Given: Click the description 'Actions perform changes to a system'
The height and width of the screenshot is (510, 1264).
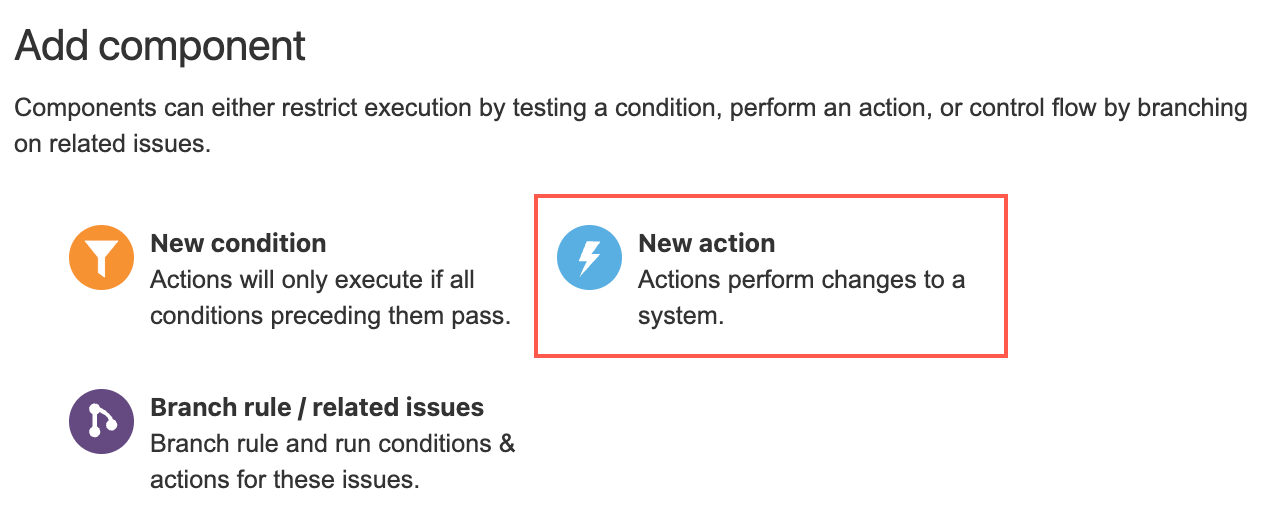Looking at the screenshot, I should (x=801, y=298).
